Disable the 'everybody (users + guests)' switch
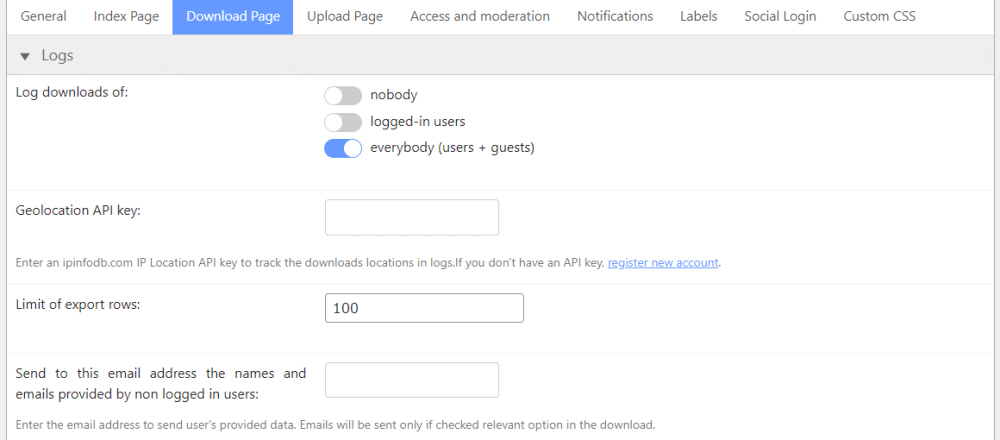 click(343, 149)
